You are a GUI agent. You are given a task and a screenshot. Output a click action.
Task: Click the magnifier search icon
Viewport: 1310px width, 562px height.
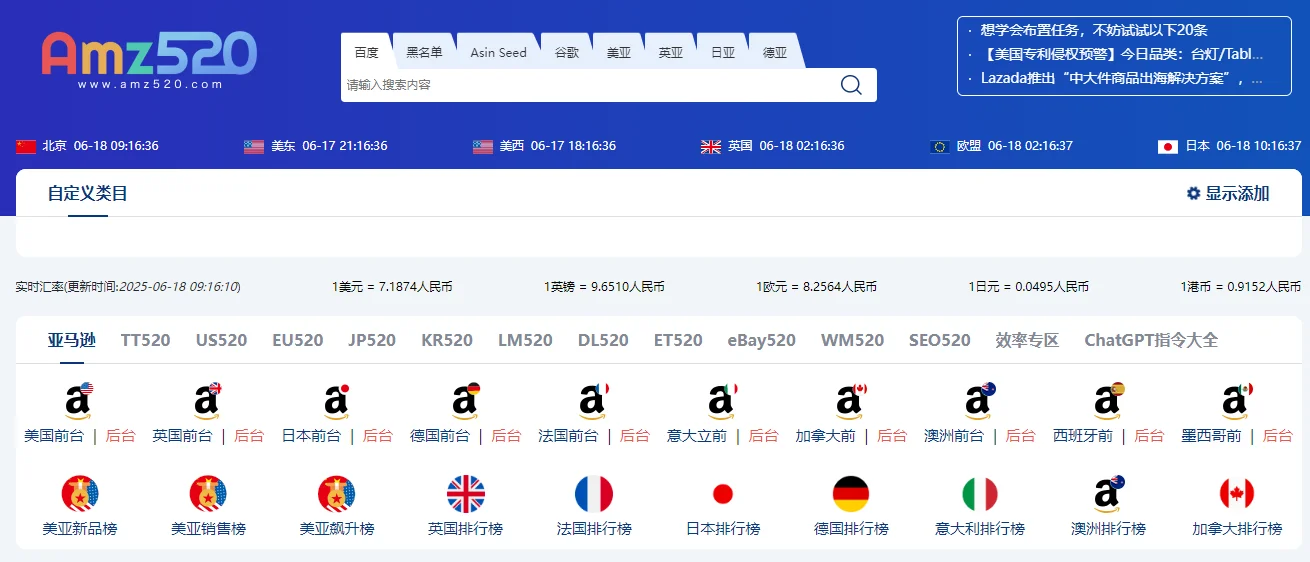point(851,85)
